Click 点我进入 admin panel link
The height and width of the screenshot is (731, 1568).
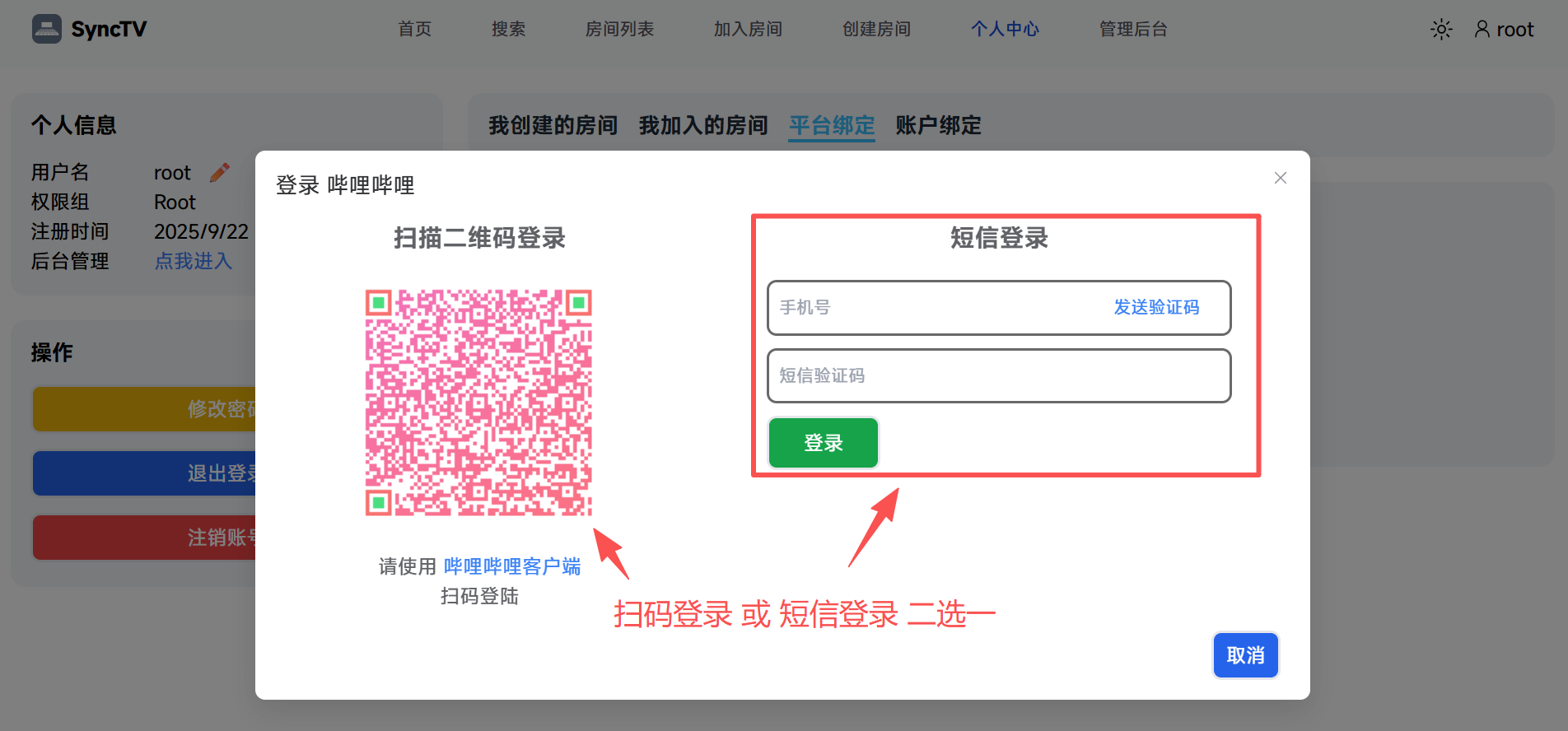[x=193, y=261]
